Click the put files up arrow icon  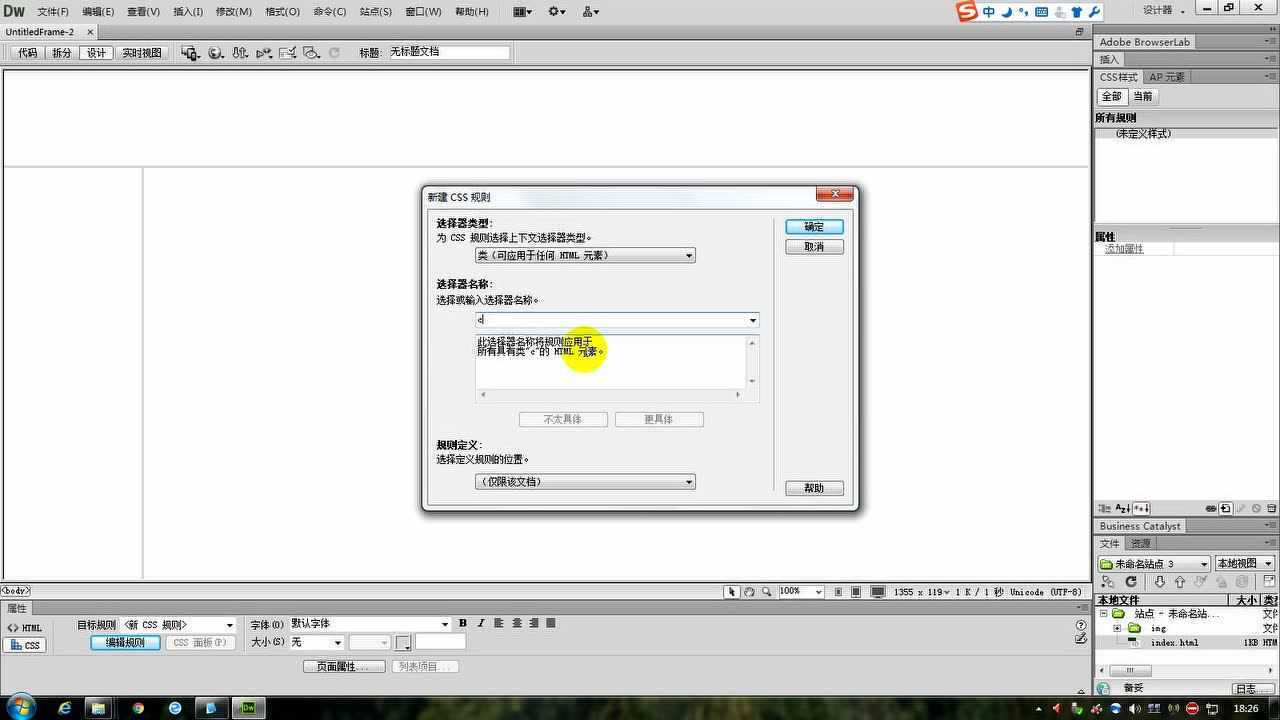1180,582
